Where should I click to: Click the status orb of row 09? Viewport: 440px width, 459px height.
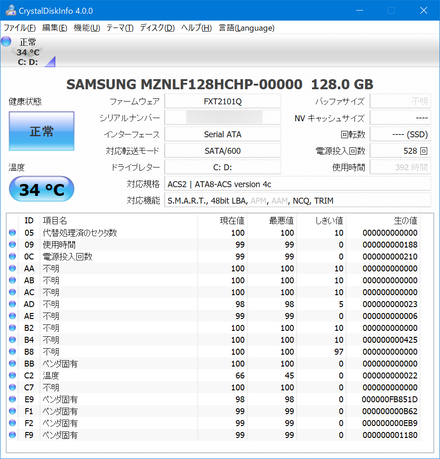tap(12, 245)
